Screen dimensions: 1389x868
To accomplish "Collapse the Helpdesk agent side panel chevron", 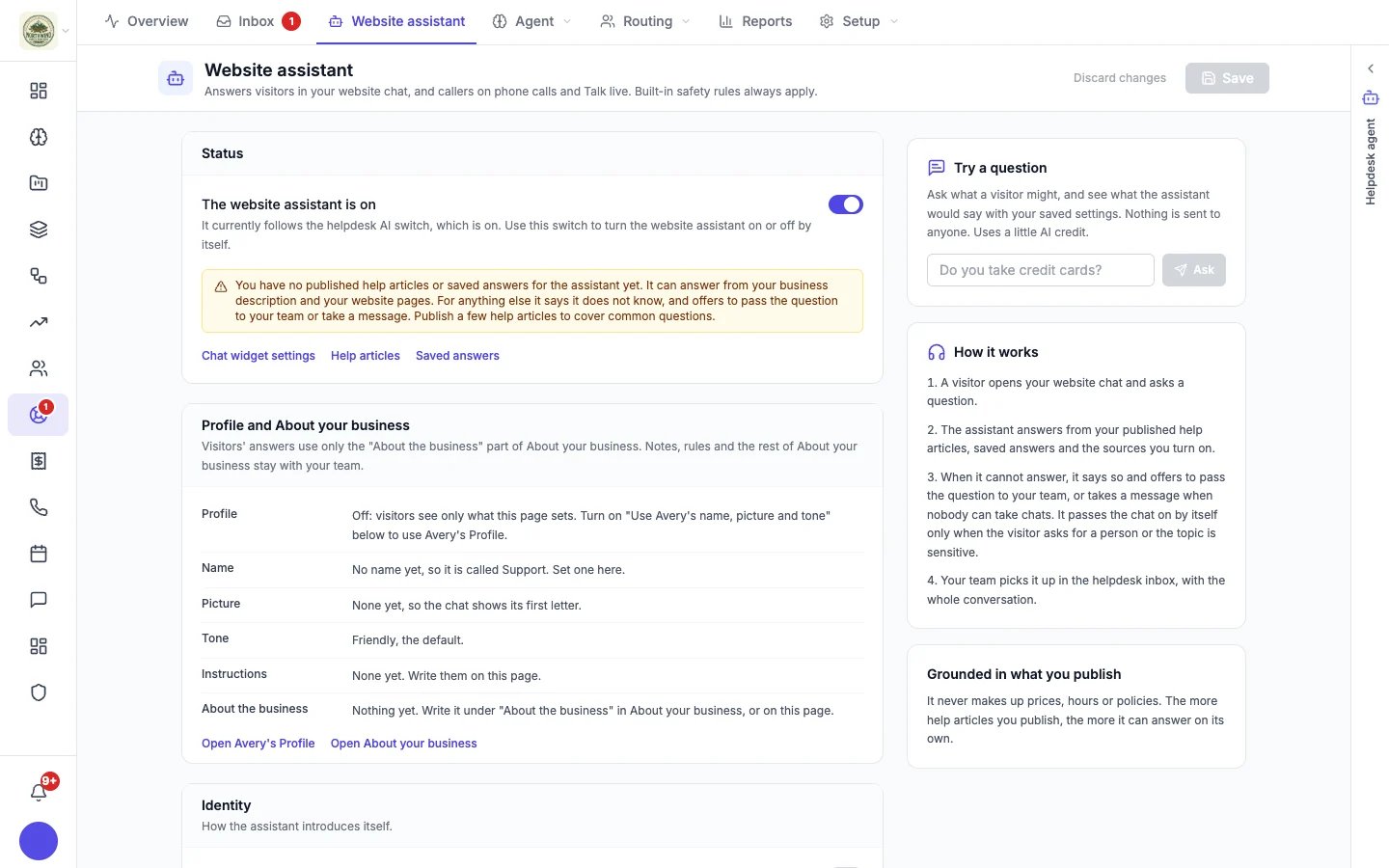I will point(1371,68).
